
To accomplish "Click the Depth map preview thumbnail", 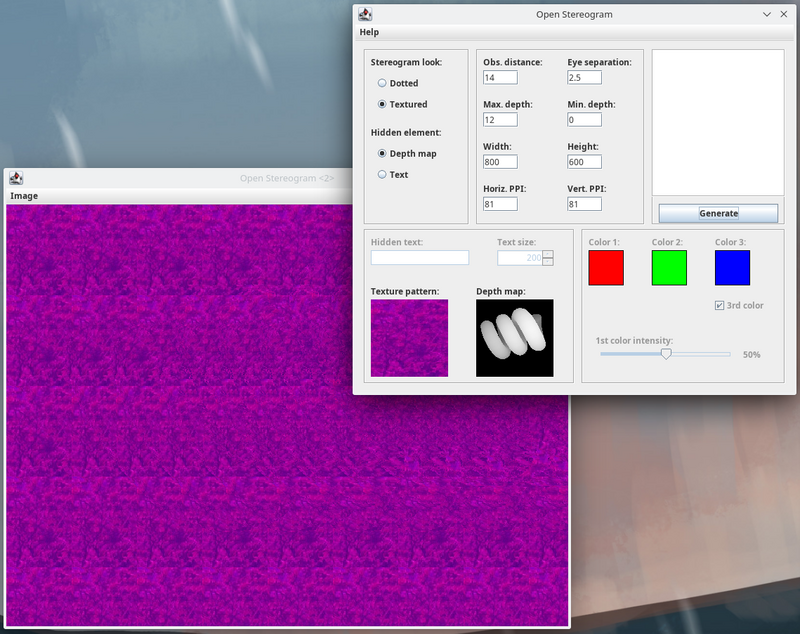I will [514, 338].
